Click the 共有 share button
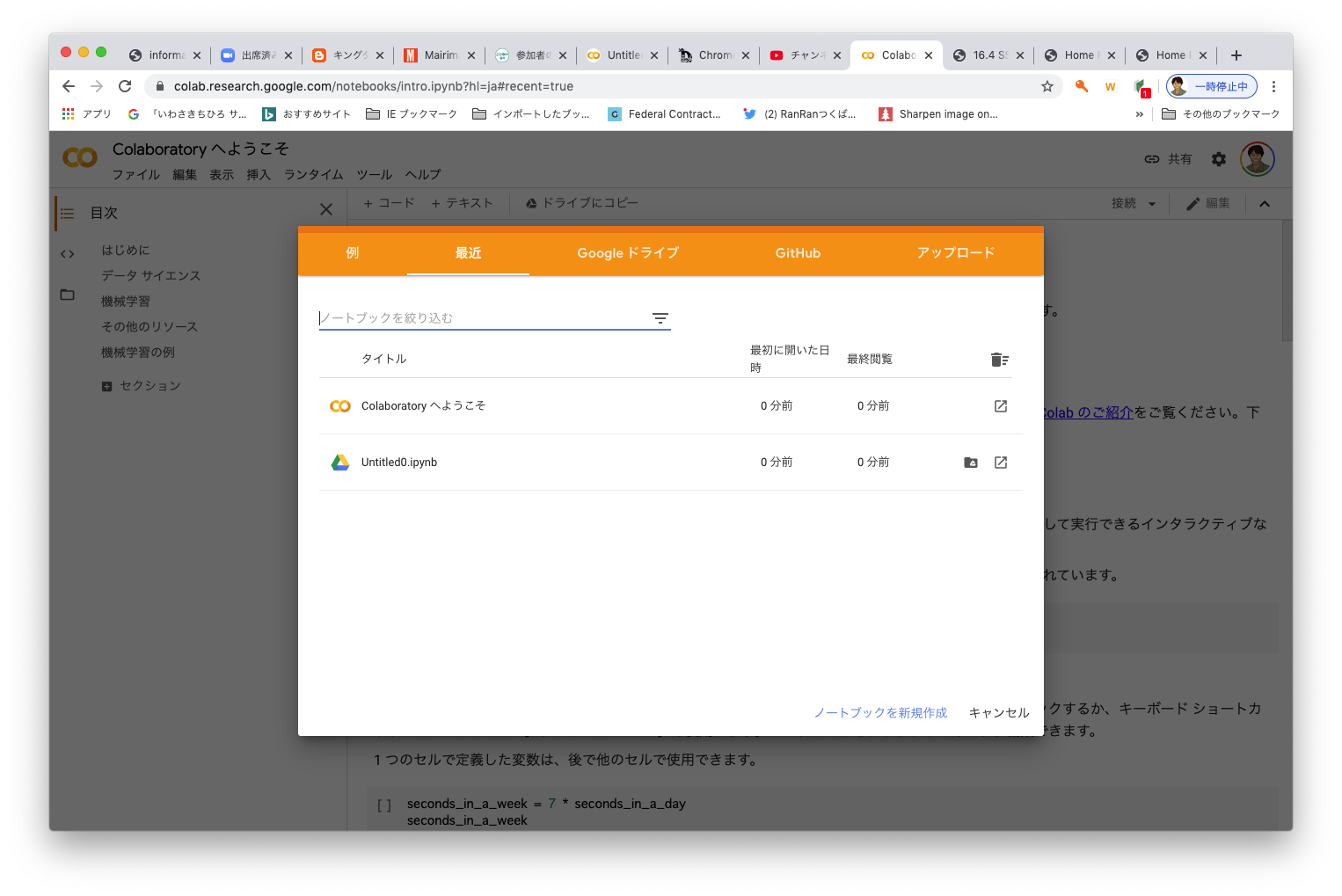Viewport: 1342px width, 896px height. coord(1168,159)
